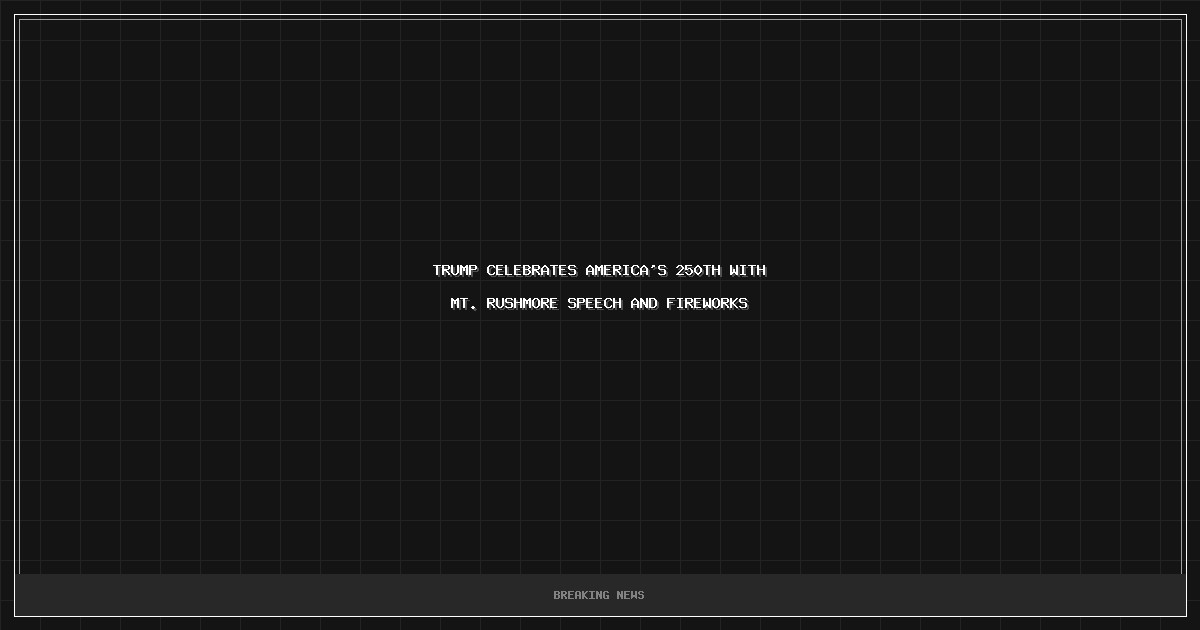
Task: Select the 250TH text in the headline
Action: point(698,270)
